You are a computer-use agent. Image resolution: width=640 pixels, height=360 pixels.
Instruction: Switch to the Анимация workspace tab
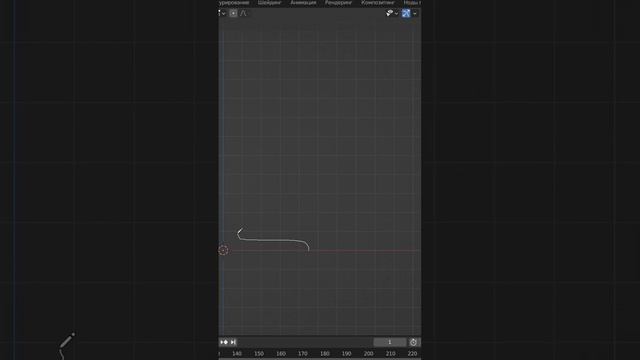coord(303,2)
